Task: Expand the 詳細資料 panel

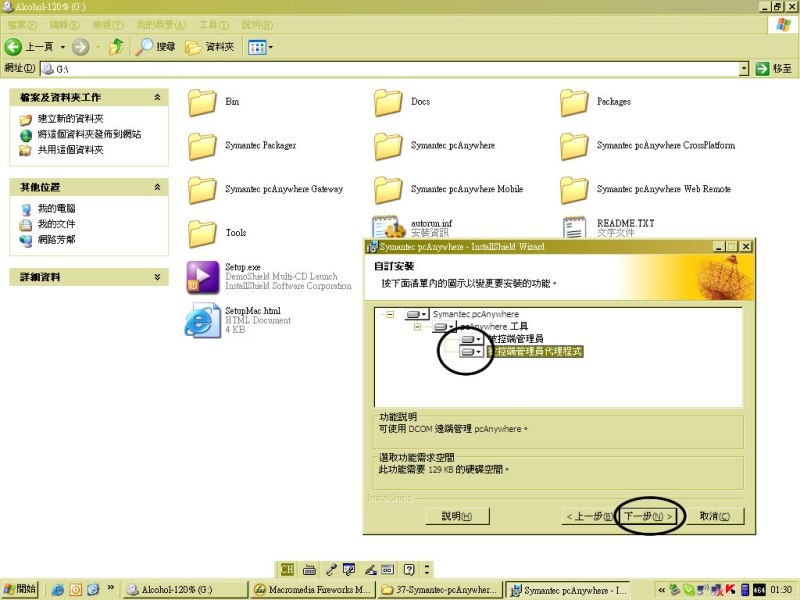Action: [157, 277]
